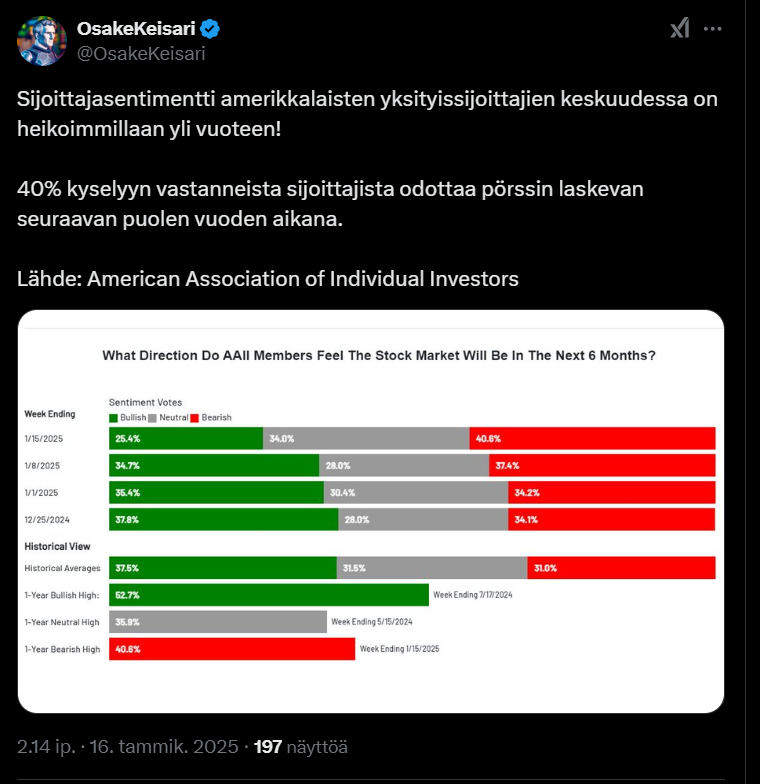Open the AAII sentiment chart image
Image resolution: width=760 pixels, height=784 pixels.
tap(370, 512)
